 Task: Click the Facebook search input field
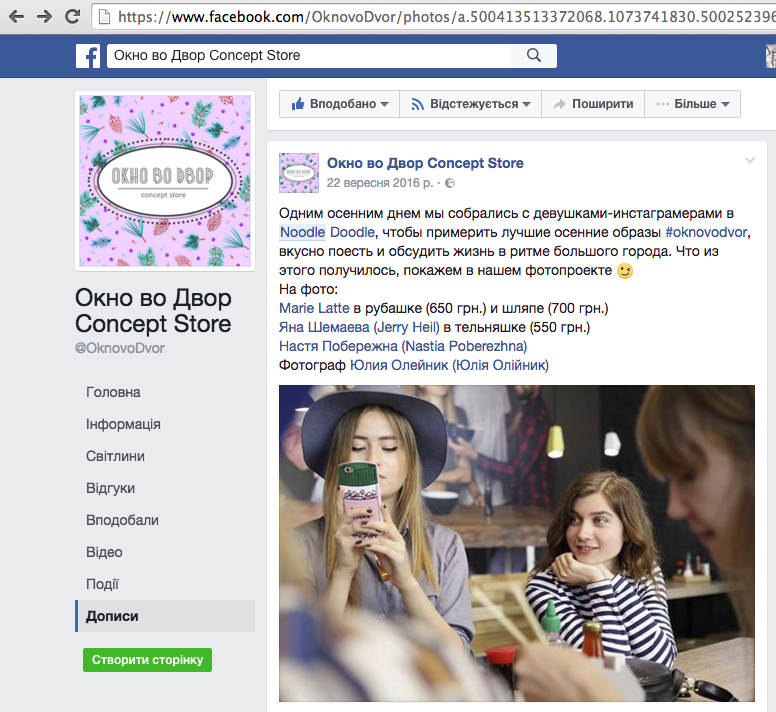point(309,55)
